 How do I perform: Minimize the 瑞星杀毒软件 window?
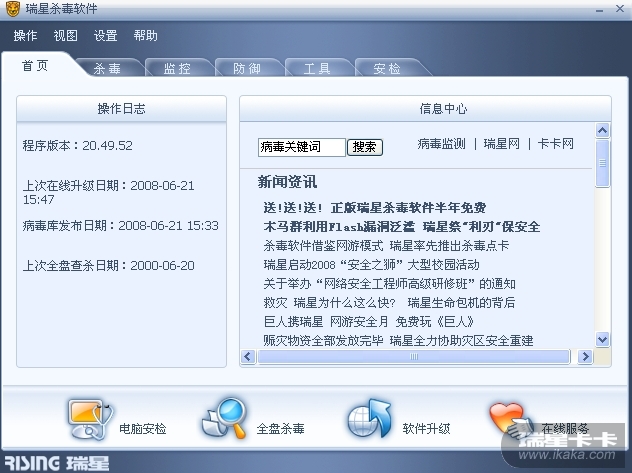(x=599, y=10)
